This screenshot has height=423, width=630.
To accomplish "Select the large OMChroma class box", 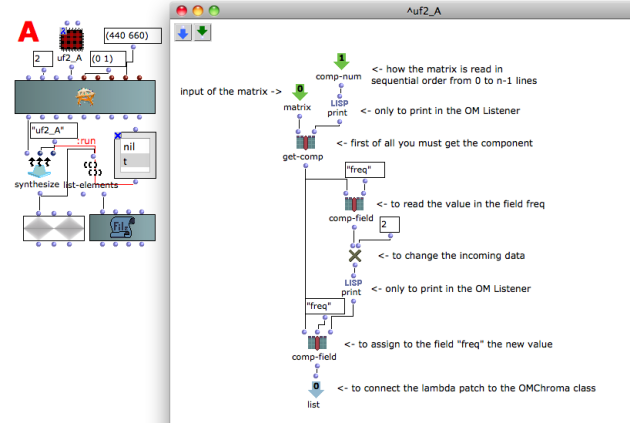I will [85, 97].
